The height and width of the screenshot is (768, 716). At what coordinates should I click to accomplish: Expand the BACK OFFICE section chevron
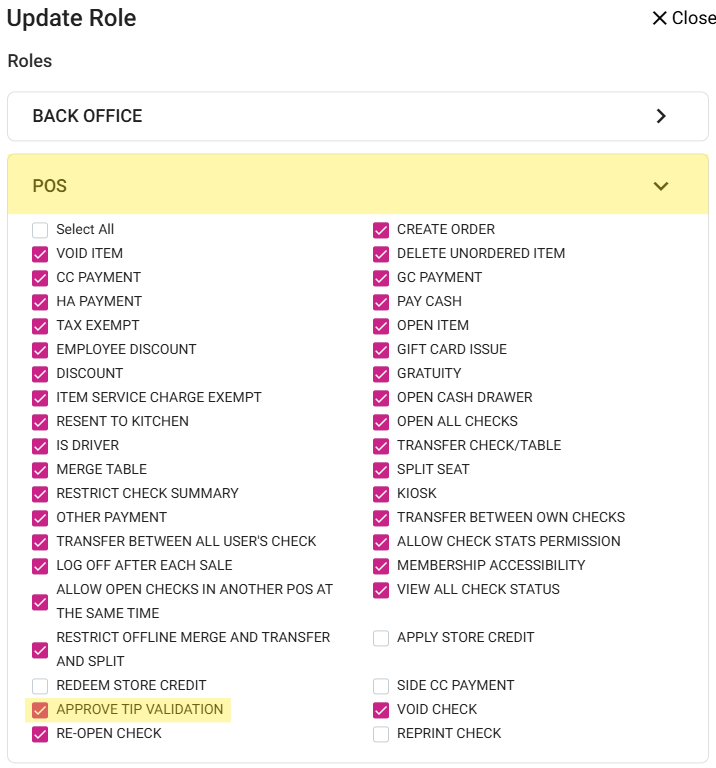pos(660,116)
